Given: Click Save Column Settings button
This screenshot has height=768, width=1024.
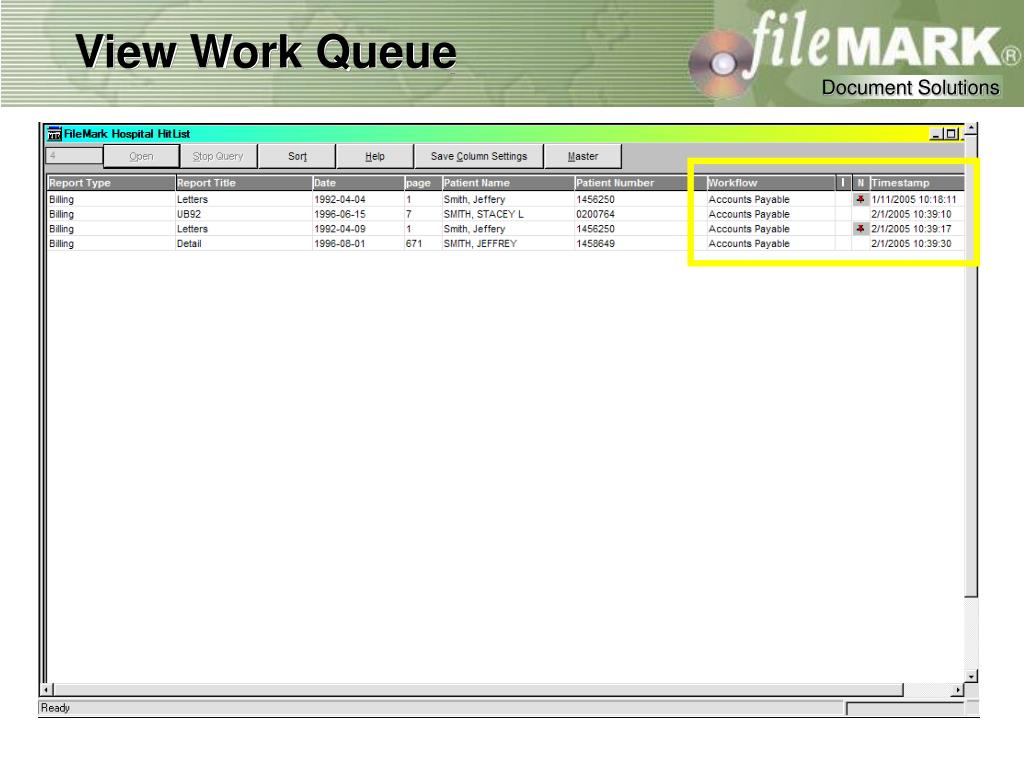Looking at the screenshot, I should (x=478, y=156).
